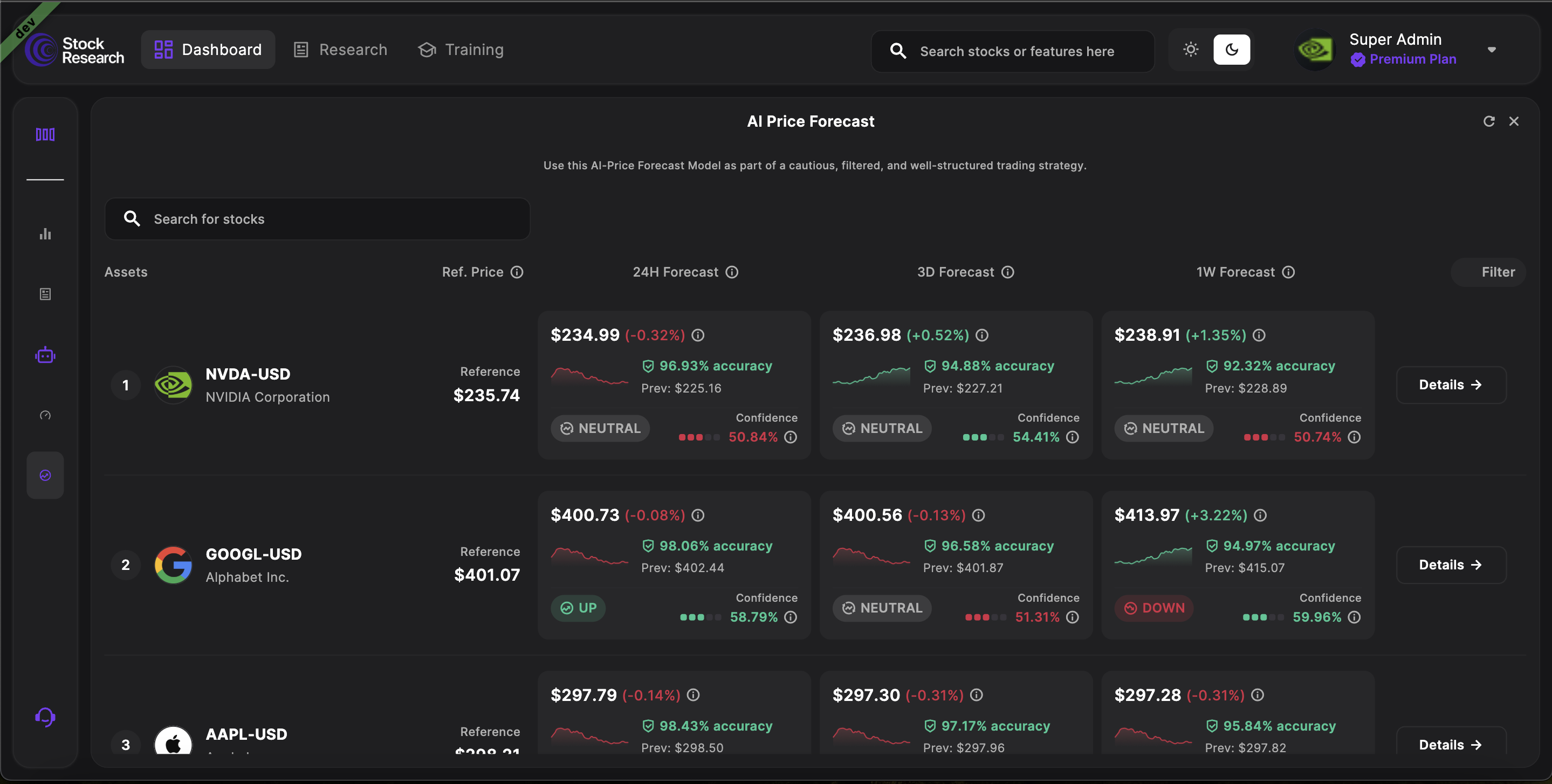Screen dimensions: 1552x784
Task: Click info icon beside $400.56 forecast
Action: click(978, 515)
